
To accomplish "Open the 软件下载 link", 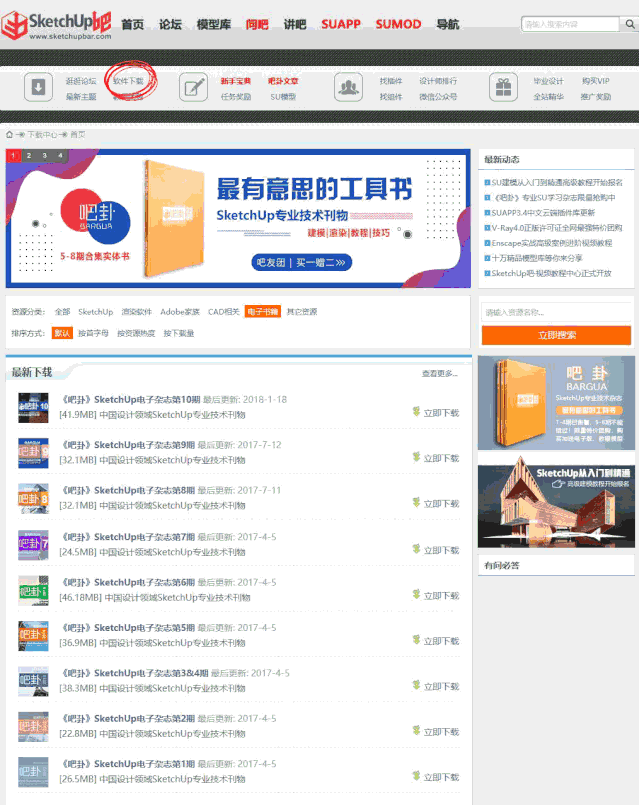I will [x=128, y=81].
